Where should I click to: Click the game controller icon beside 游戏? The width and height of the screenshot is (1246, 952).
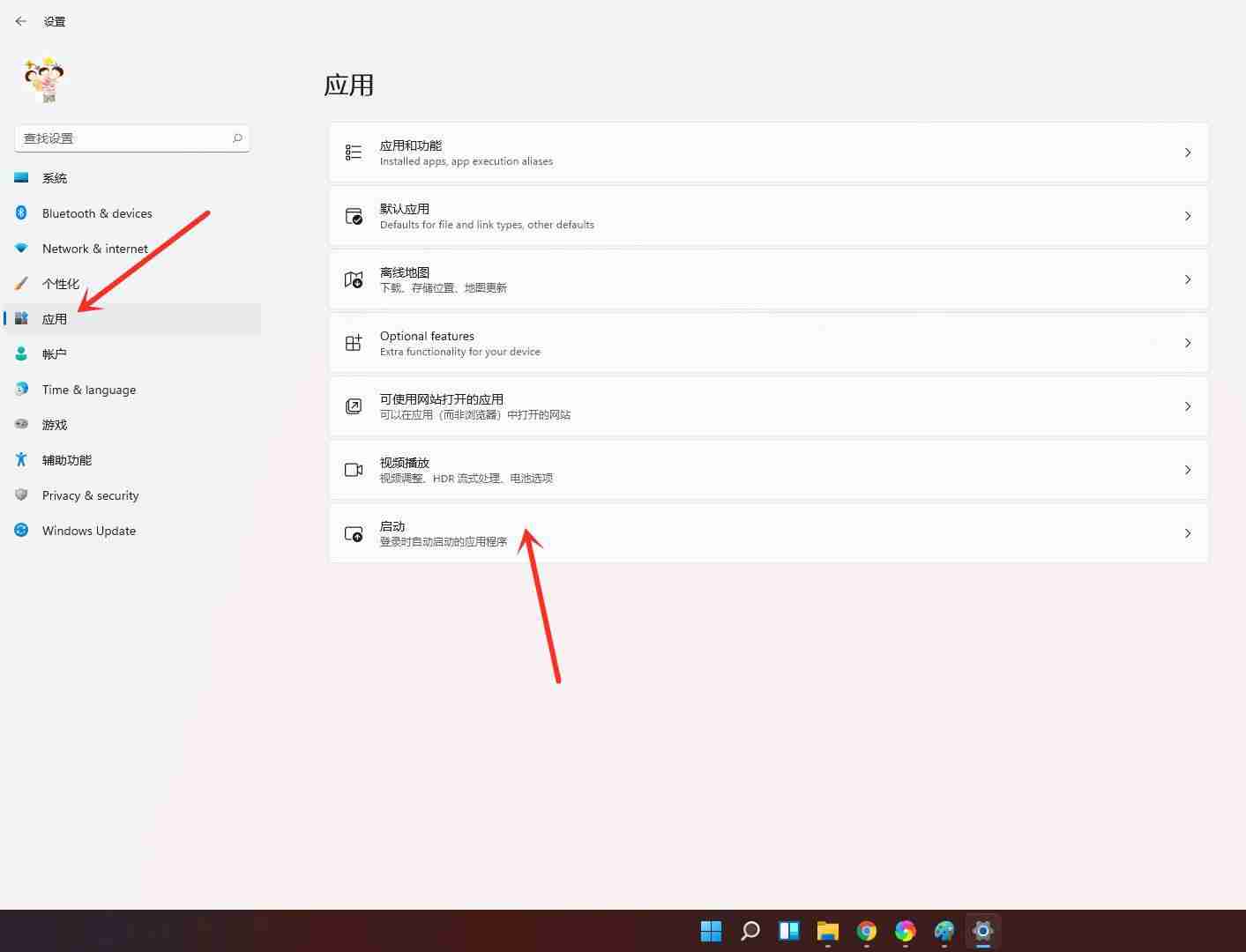click(x=21, y=424)
